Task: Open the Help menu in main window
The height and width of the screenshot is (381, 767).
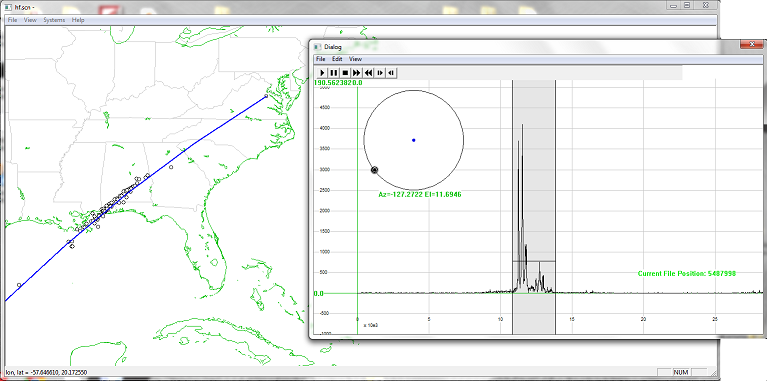Action: coord(78,20)
